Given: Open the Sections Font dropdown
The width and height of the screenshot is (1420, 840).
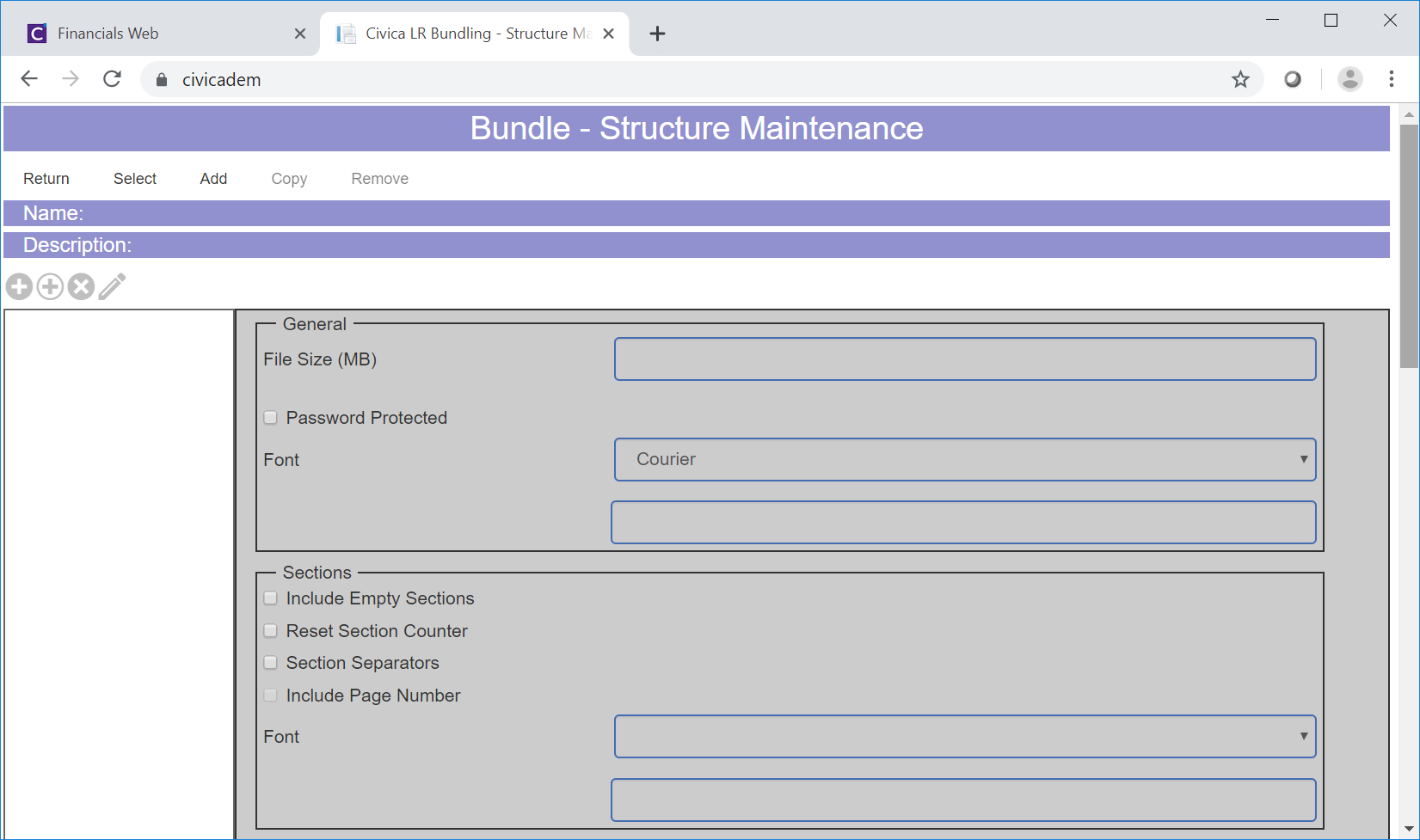Looking at the screenshot, I should pos(965,736).
